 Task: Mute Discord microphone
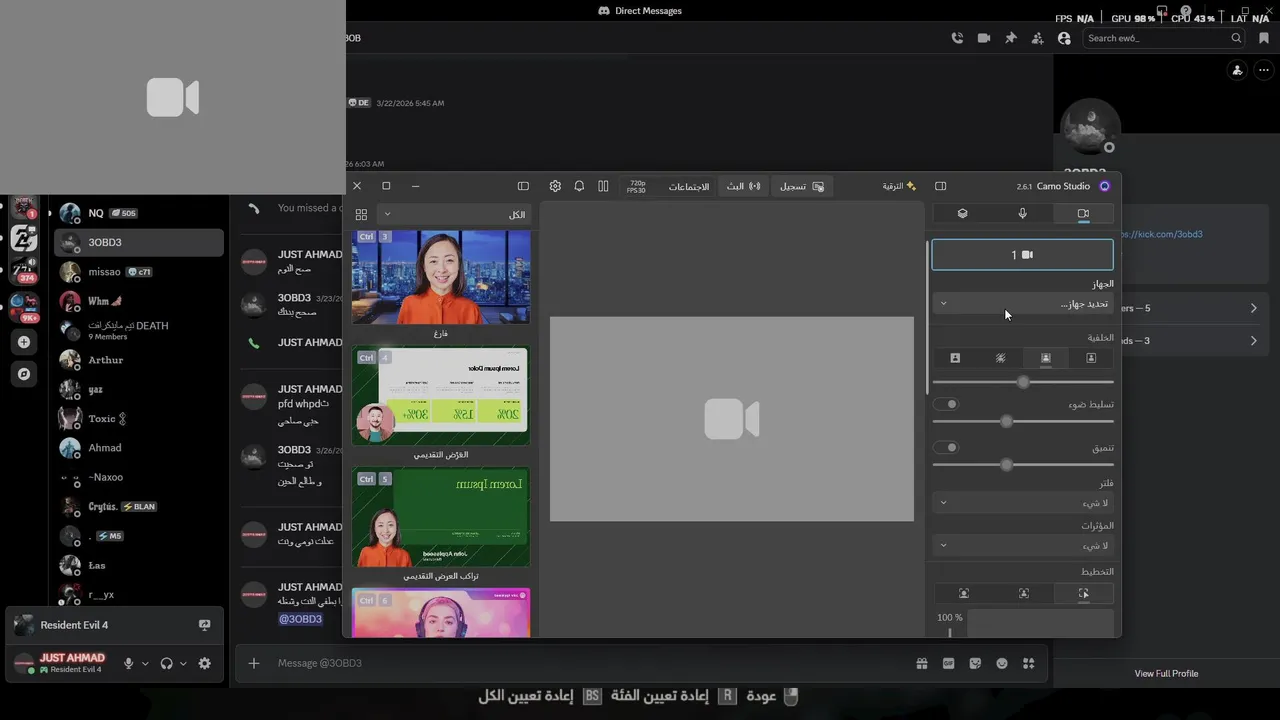(128, 663)
